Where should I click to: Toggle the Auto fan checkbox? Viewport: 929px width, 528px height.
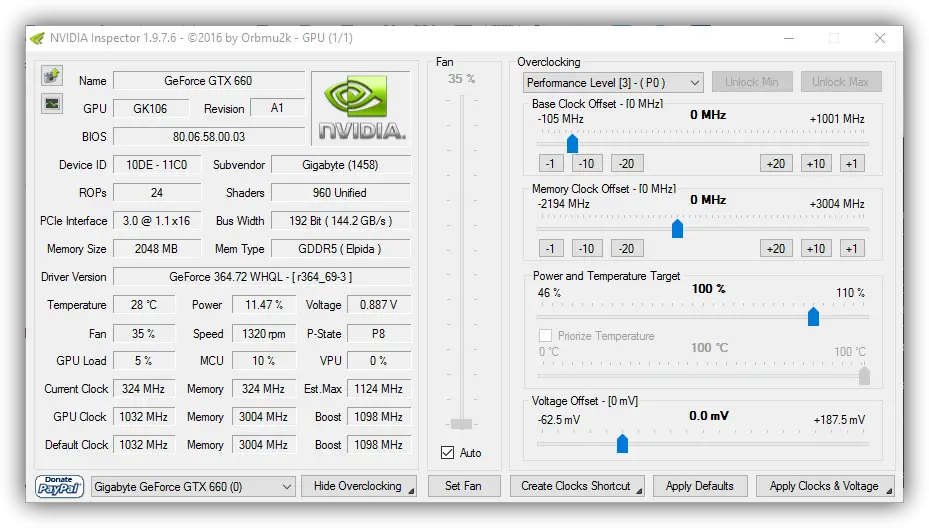(448, 453)
